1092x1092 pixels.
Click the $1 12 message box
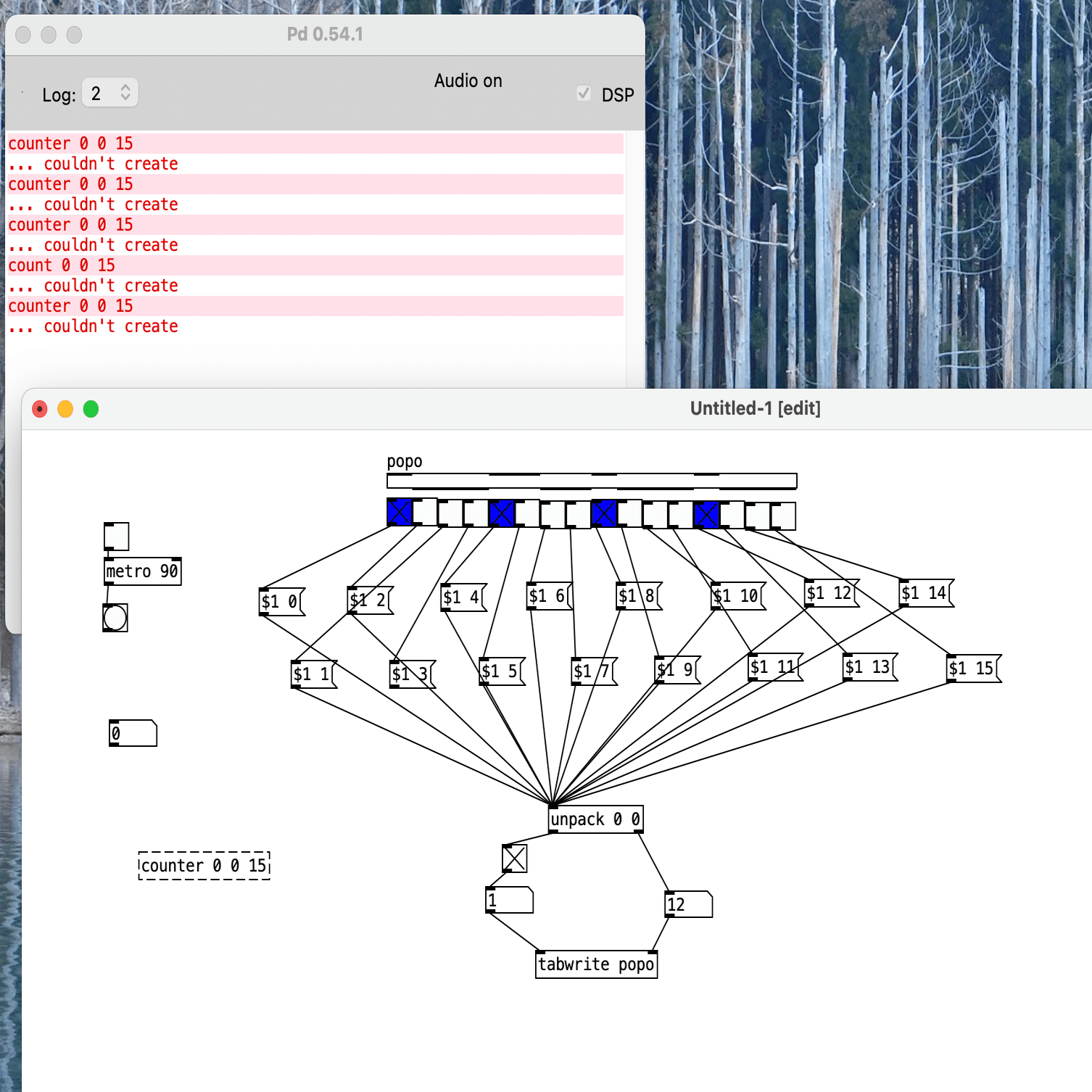(x=829, y=592)
